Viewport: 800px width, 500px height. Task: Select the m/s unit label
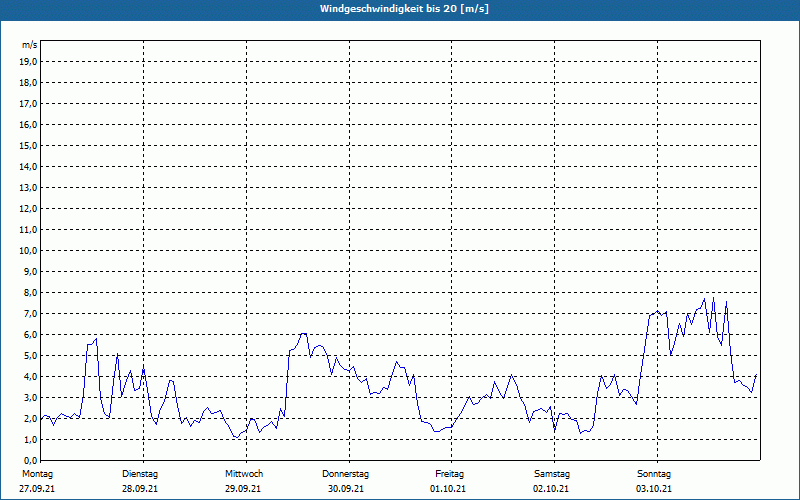[30, 45]
